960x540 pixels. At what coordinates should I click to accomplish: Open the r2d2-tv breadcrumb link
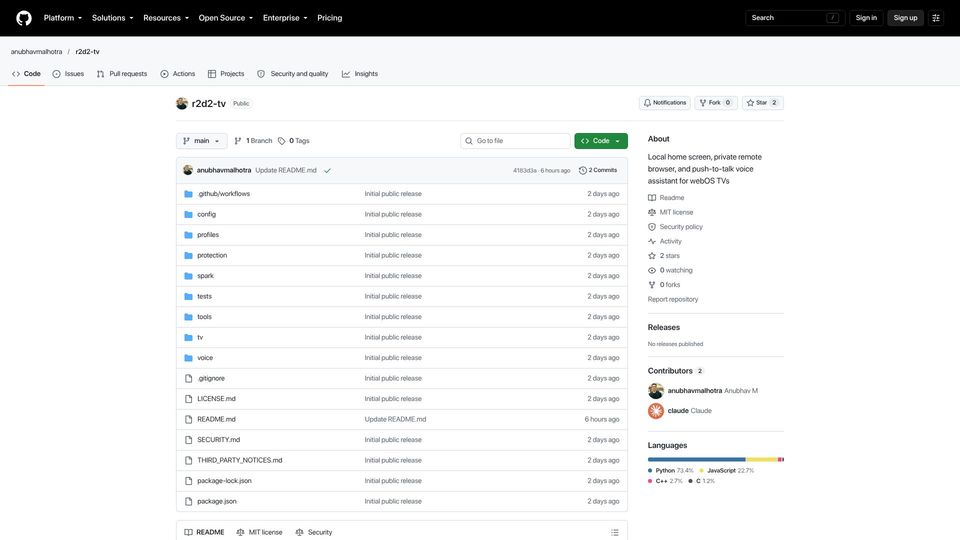(x=88, y=51)
